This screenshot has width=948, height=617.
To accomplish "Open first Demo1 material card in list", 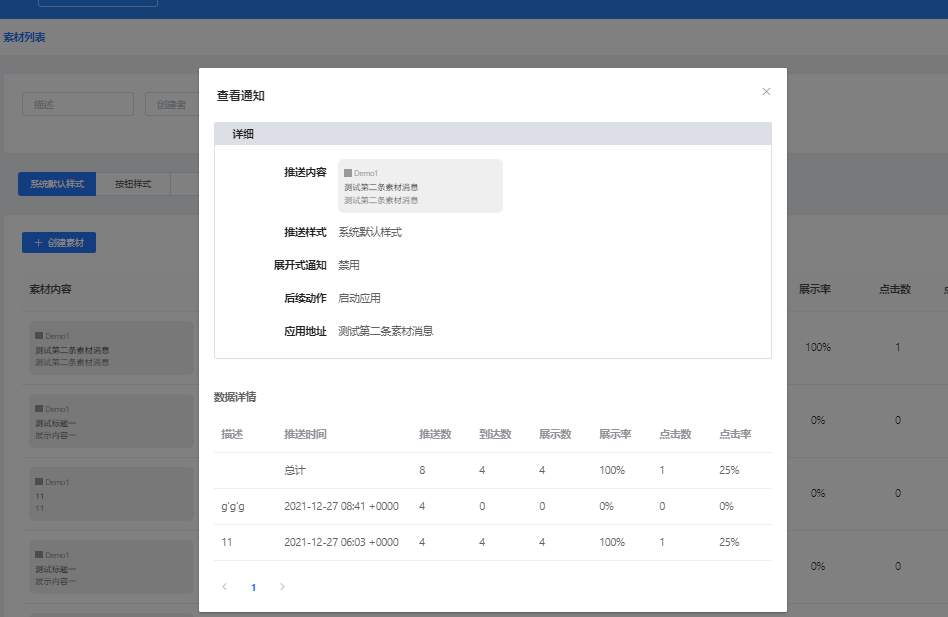I will coord(110,348).
